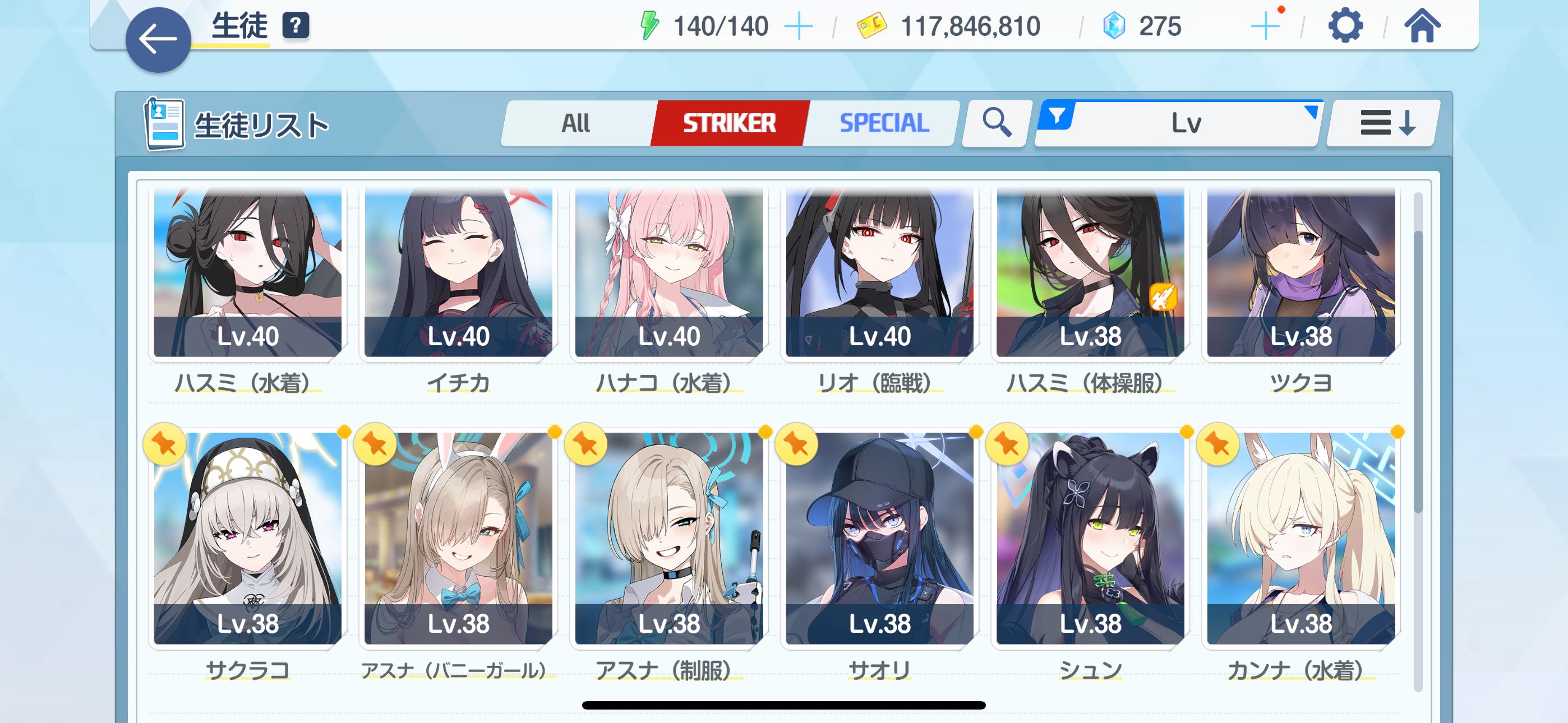The height and width of the screenshot is (723, 1568).
Task: Toggle pin on サクラコ card
Action: (x=164, y=444)
